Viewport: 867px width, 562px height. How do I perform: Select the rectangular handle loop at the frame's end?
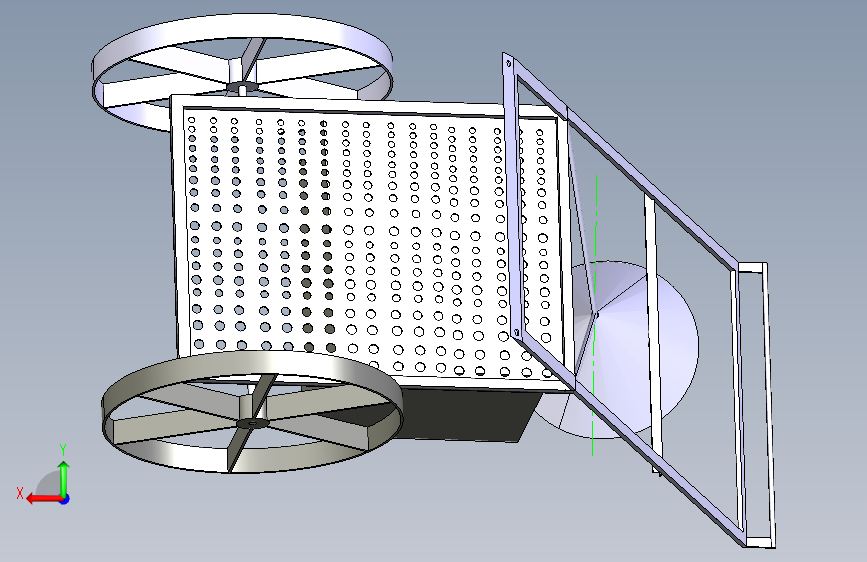click(755, 405)
